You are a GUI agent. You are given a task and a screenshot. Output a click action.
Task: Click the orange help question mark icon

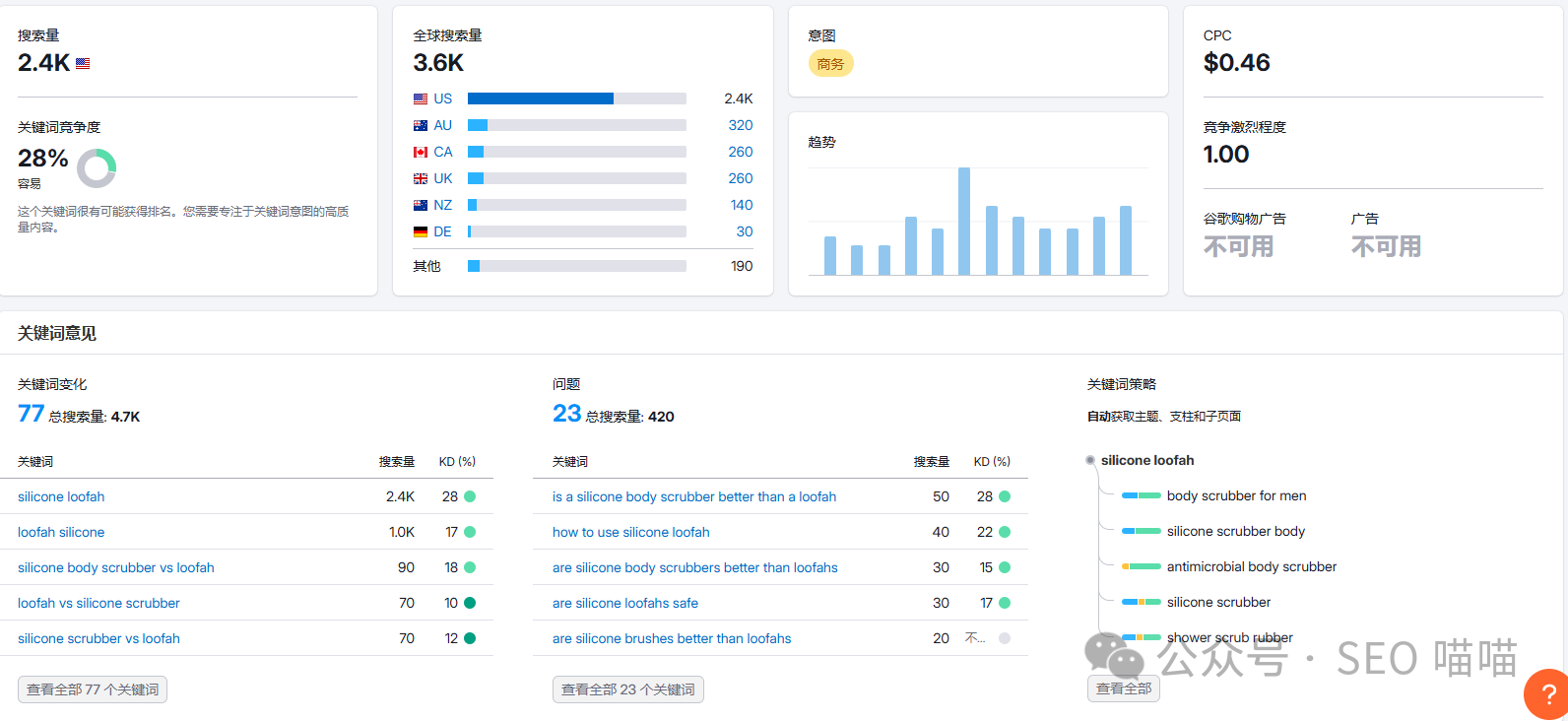tap(1545, 694)
